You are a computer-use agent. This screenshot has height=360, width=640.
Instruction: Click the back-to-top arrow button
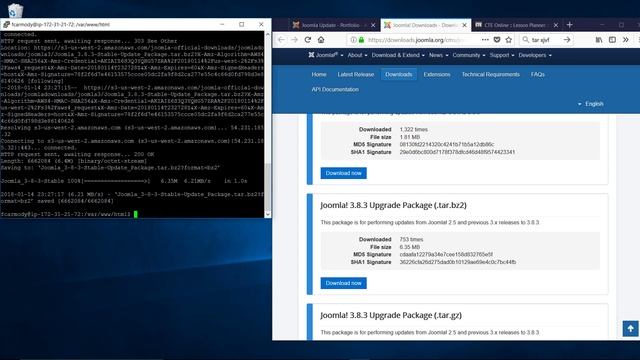click(x=630, y=328)
